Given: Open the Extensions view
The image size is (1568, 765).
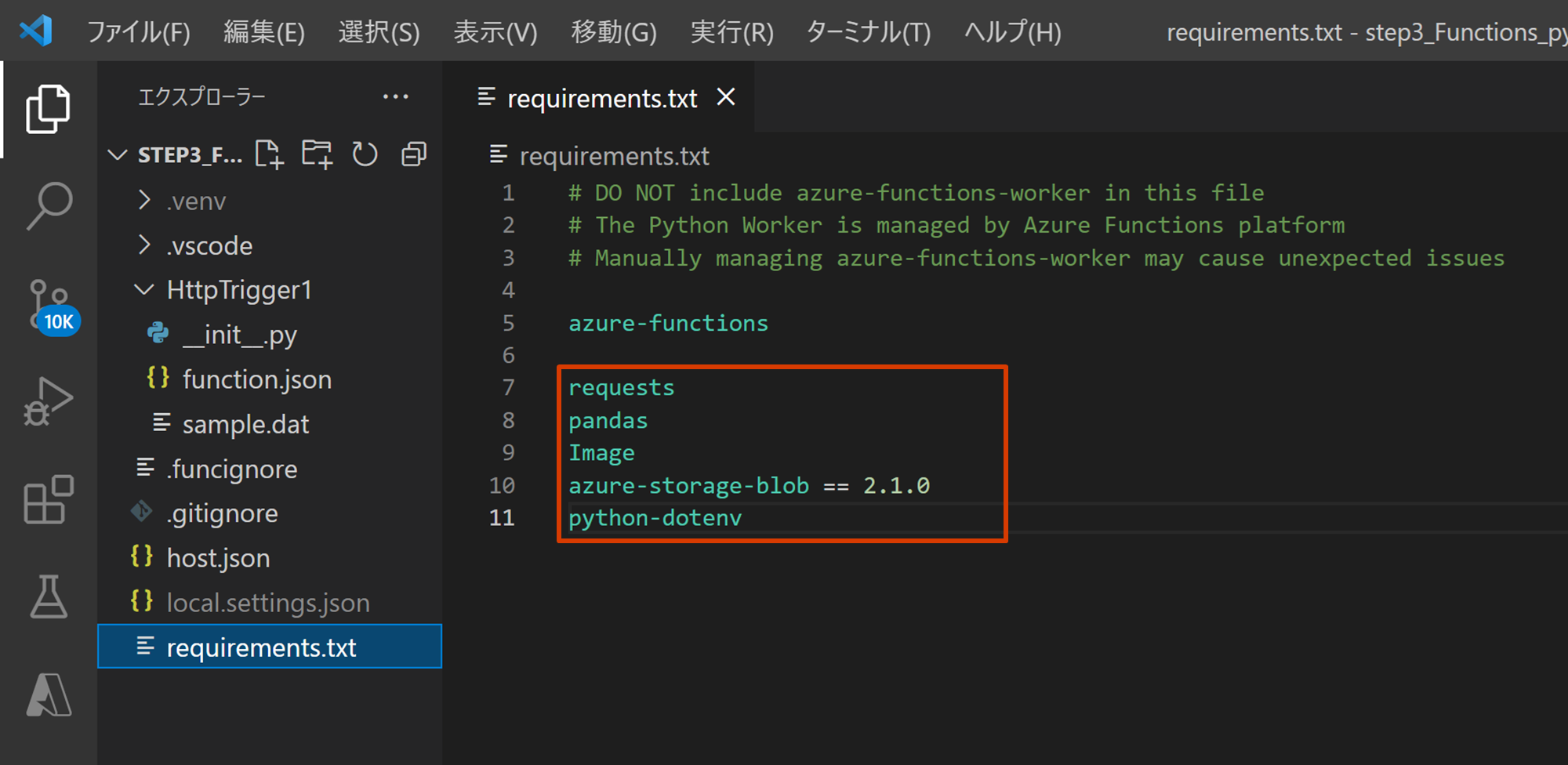Looking at the screenshot, I should 49,499.
